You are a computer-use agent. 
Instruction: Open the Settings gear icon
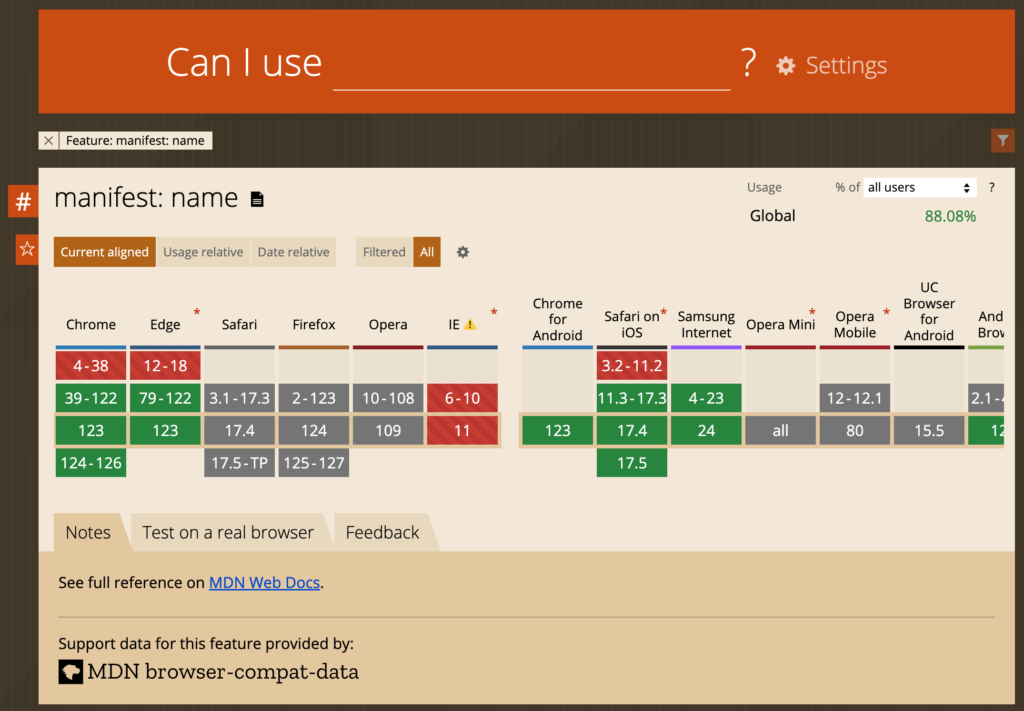click(785, 65)
